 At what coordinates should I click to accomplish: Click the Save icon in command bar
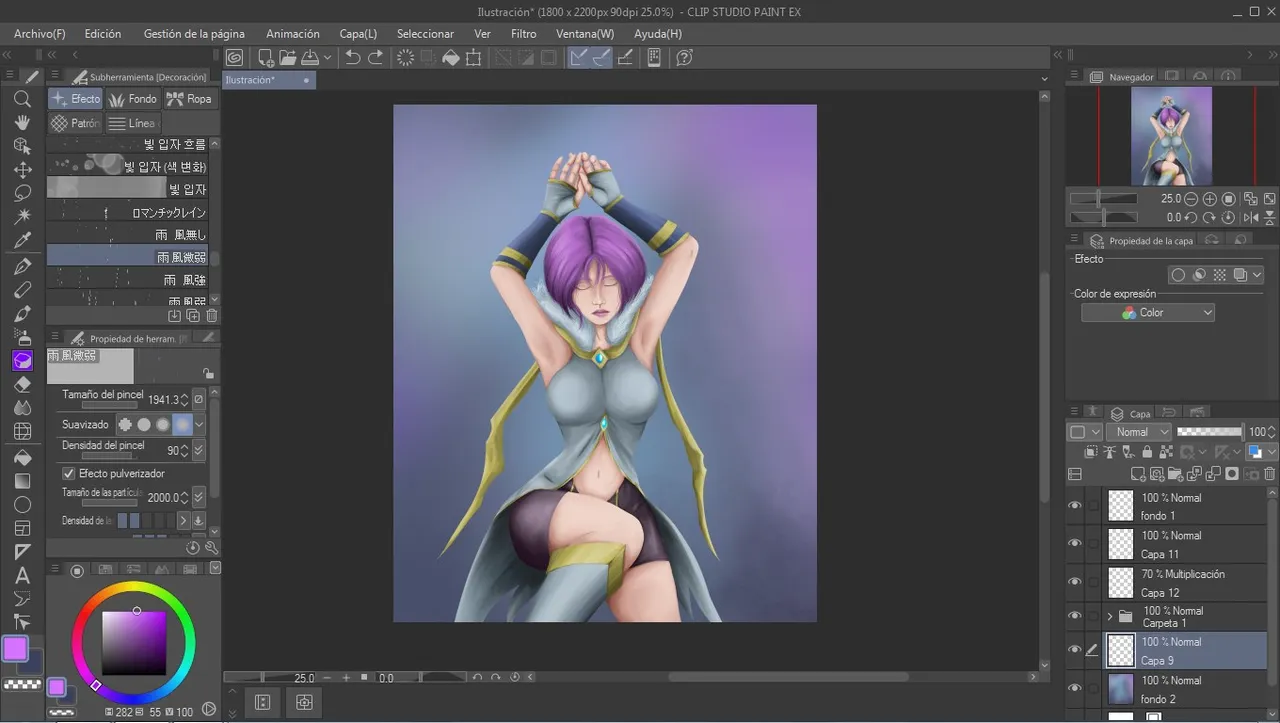click(x=310, y=58)
